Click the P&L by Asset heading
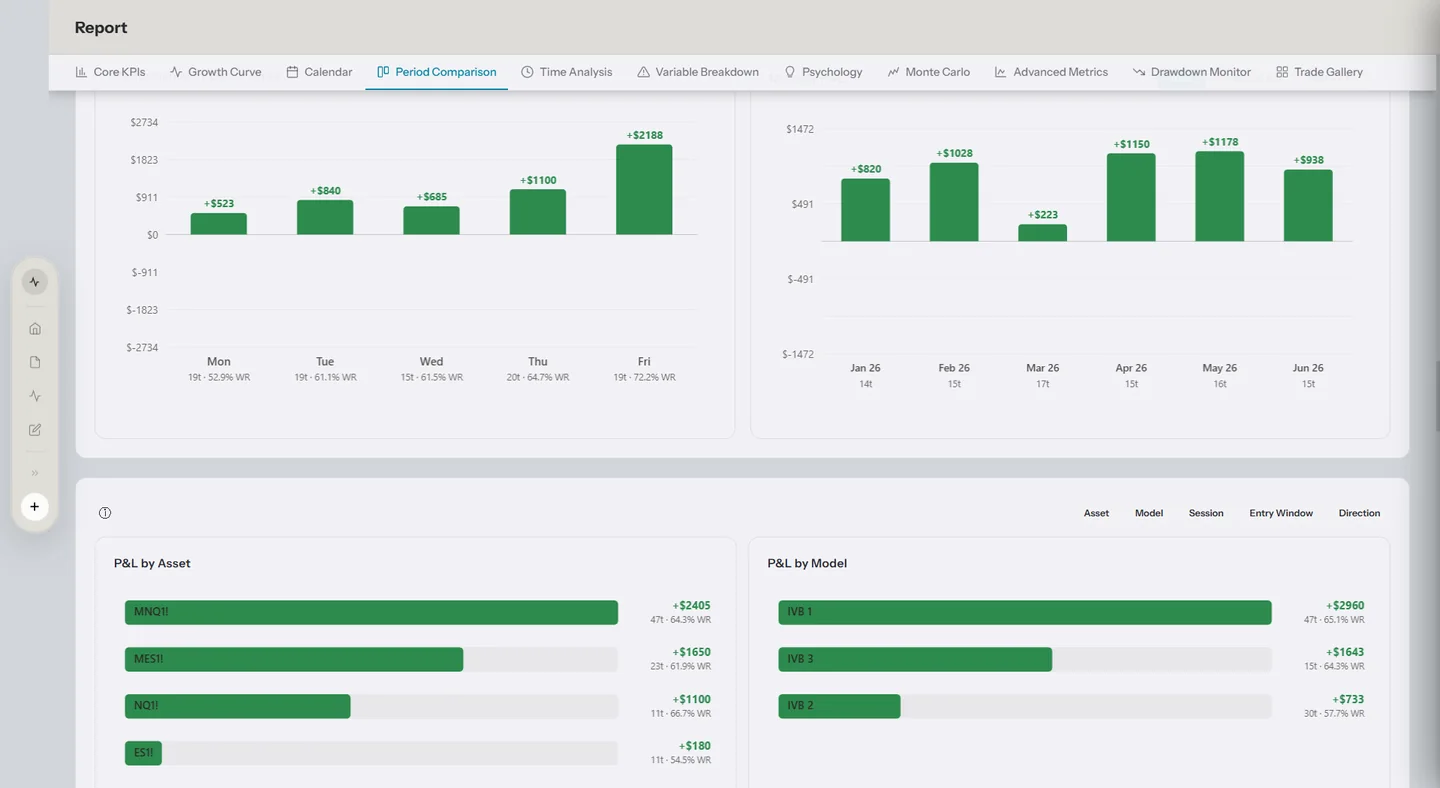The image size is (1440, 788). coord(152,563)
